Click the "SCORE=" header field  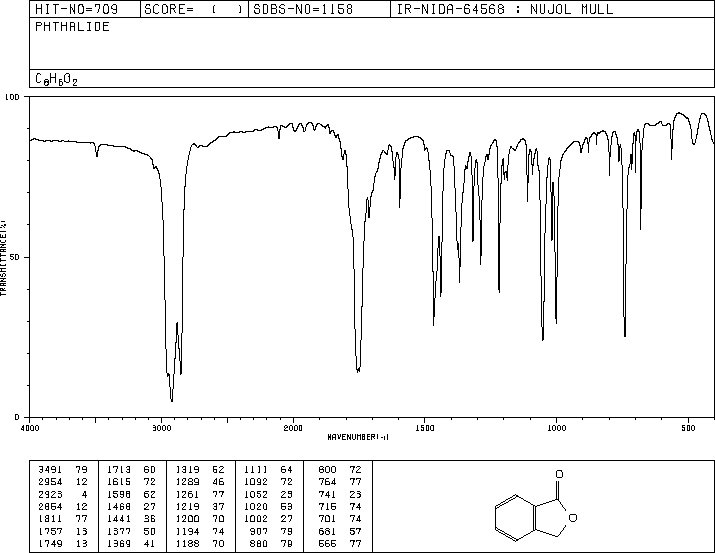pyautogui.click(x=194, y=9)
